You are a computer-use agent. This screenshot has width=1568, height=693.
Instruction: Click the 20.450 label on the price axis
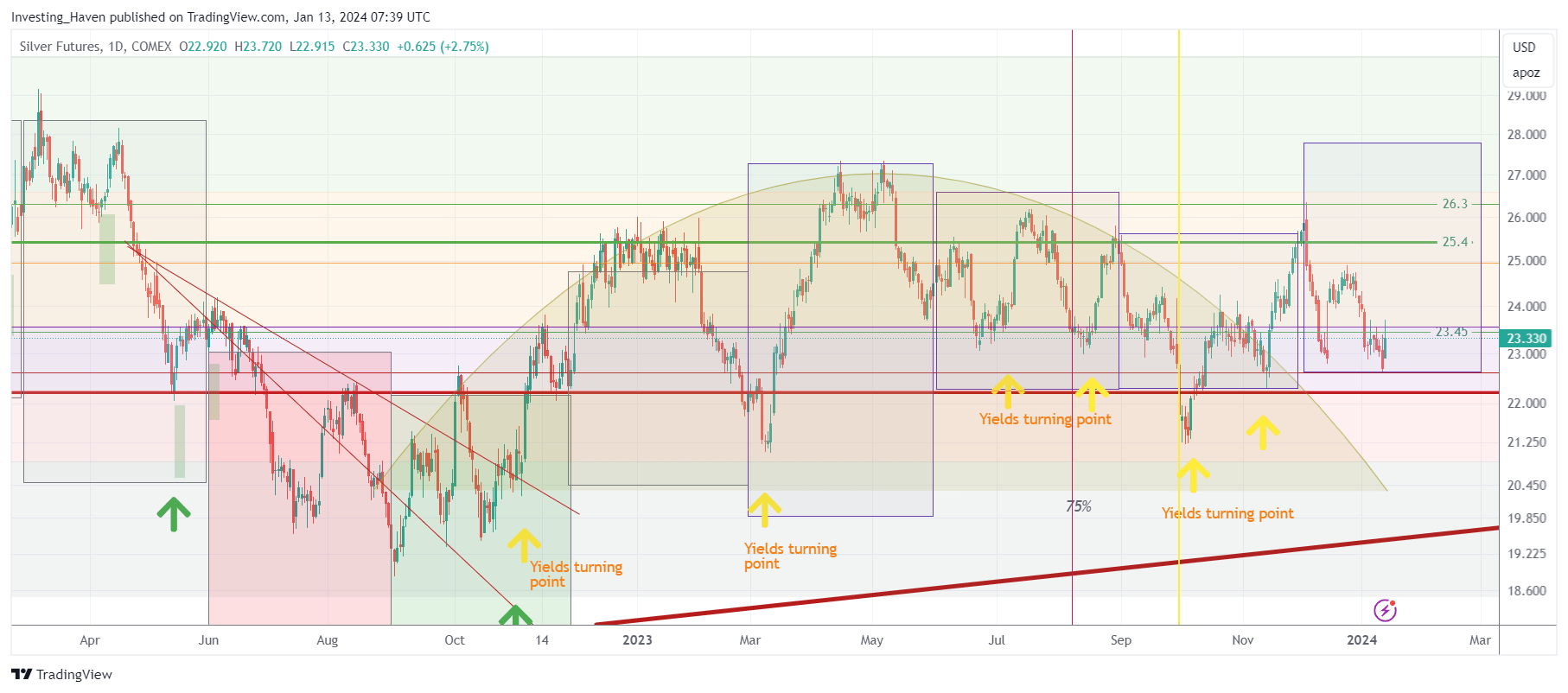tap(1527, 486)
